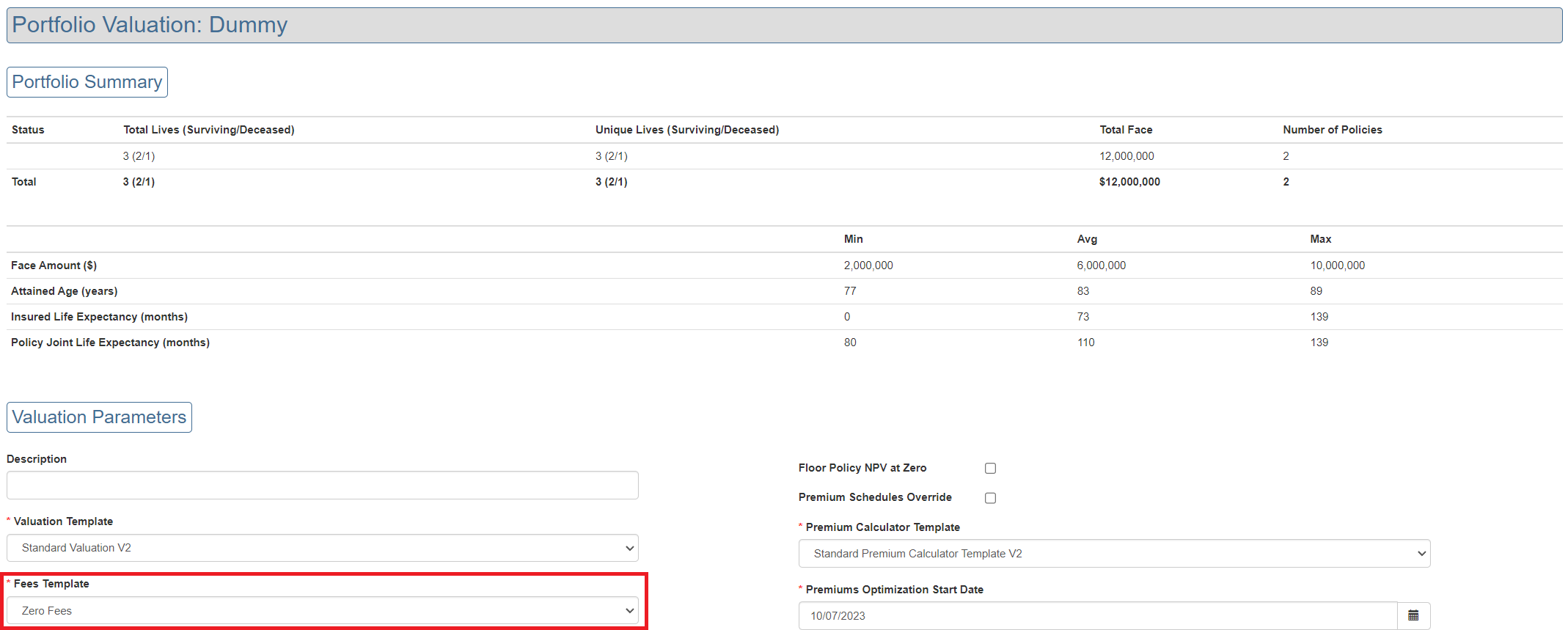Click the Avg column header
The image size is (1568, 630).
click(x=1087, y=239)
